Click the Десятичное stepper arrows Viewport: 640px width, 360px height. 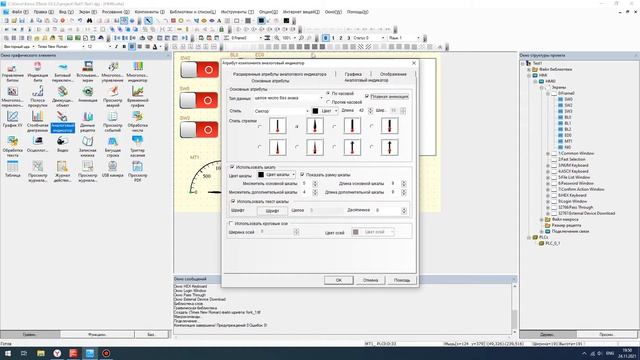pos(404,210)
